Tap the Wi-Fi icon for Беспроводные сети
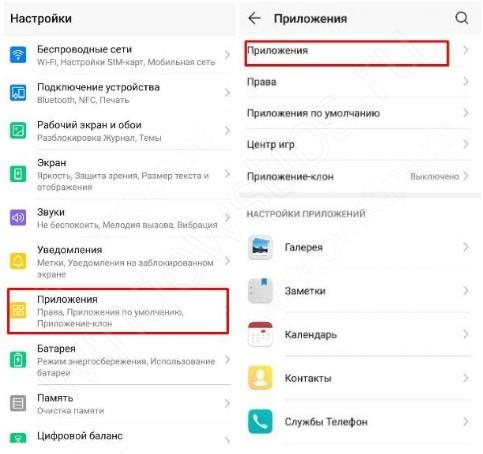Image resolution: width=483 pixels, height=454 pixels. (x=18, y=55)
